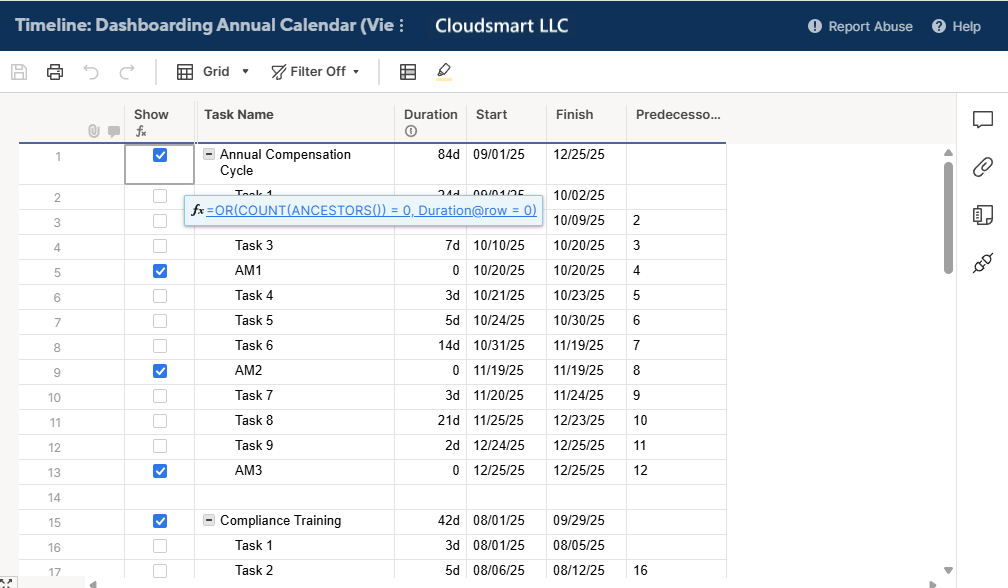
Task: Click the row height table icon
Action: (x=408, y=72)
